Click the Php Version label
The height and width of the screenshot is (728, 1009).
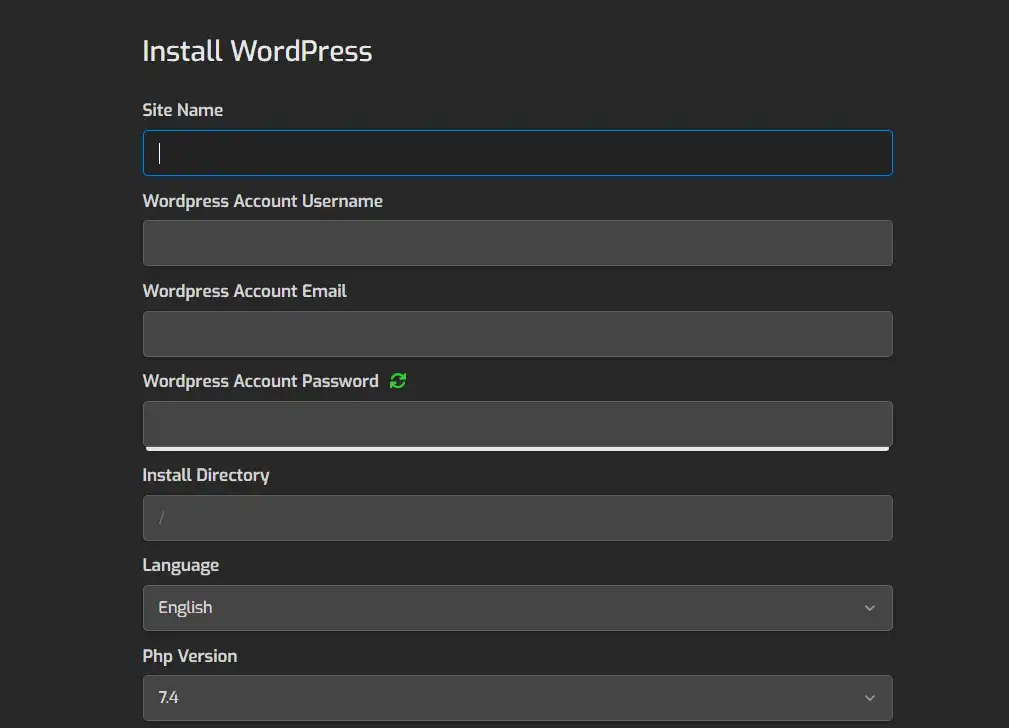coord(190,656)
